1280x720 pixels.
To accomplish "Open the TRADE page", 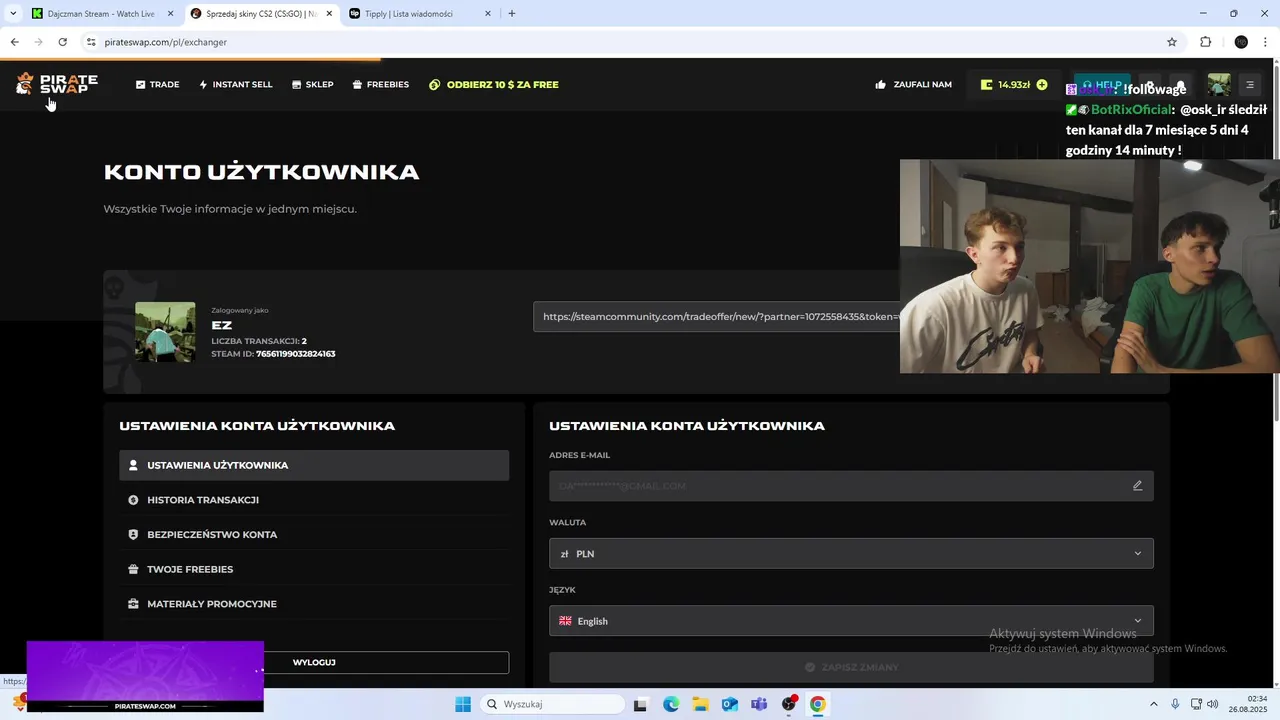I will pos(157,85).
